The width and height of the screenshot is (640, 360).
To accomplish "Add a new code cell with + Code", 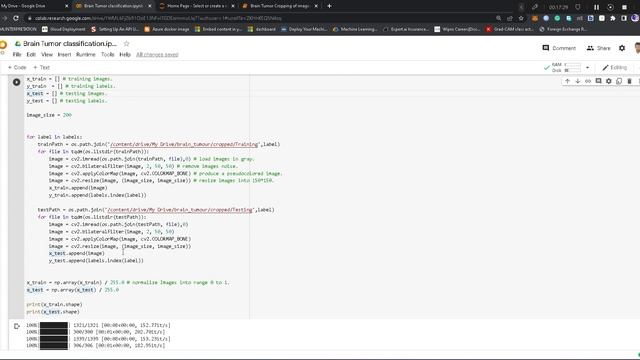I will [17, 67].
